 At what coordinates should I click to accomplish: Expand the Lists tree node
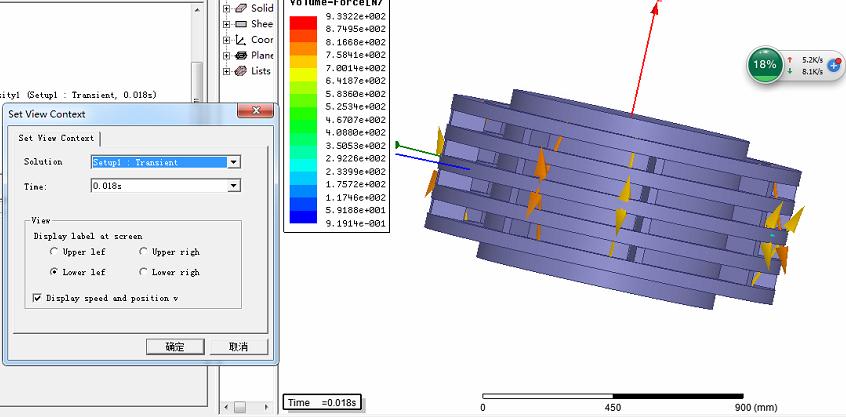(x=227, y=71)
